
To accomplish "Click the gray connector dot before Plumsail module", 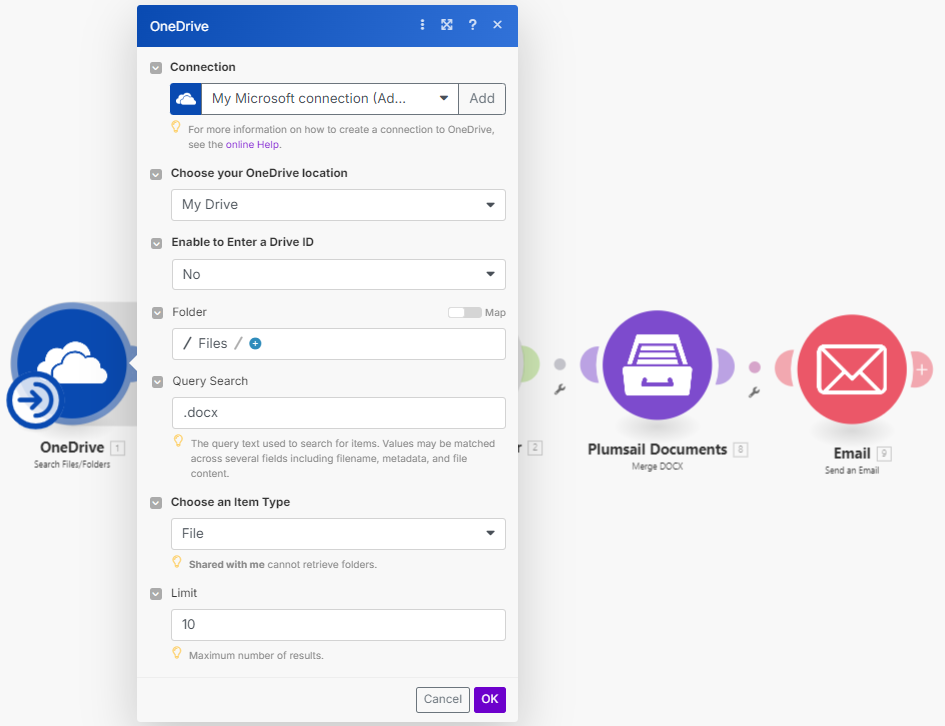I will 560,364.
